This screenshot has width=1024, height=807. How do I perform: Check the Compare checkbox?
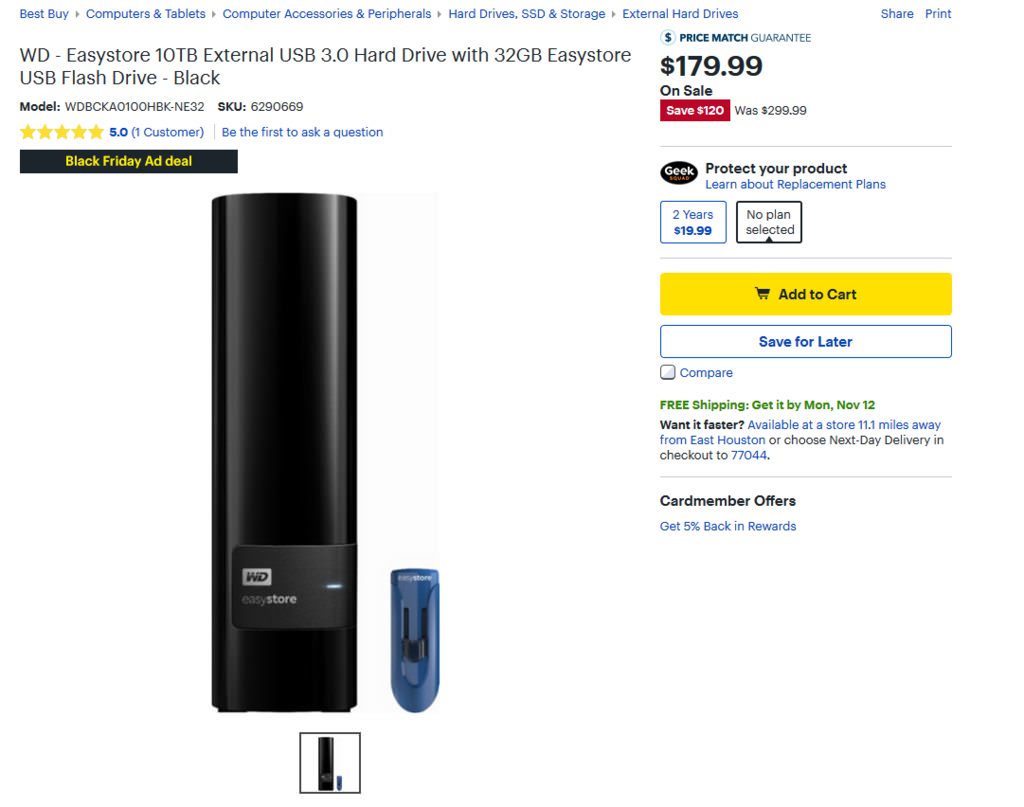coord(668,372)
